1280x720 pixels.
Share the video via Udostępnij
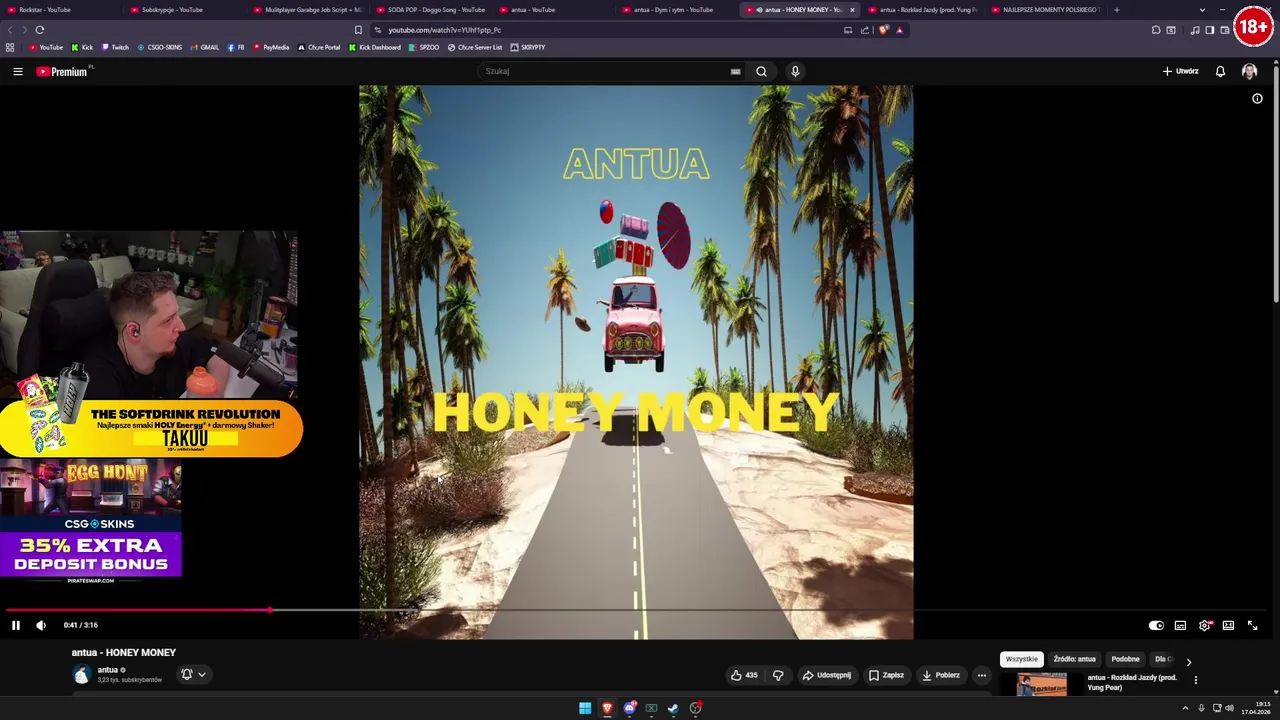pyautogui.click(x=827, y=675)
